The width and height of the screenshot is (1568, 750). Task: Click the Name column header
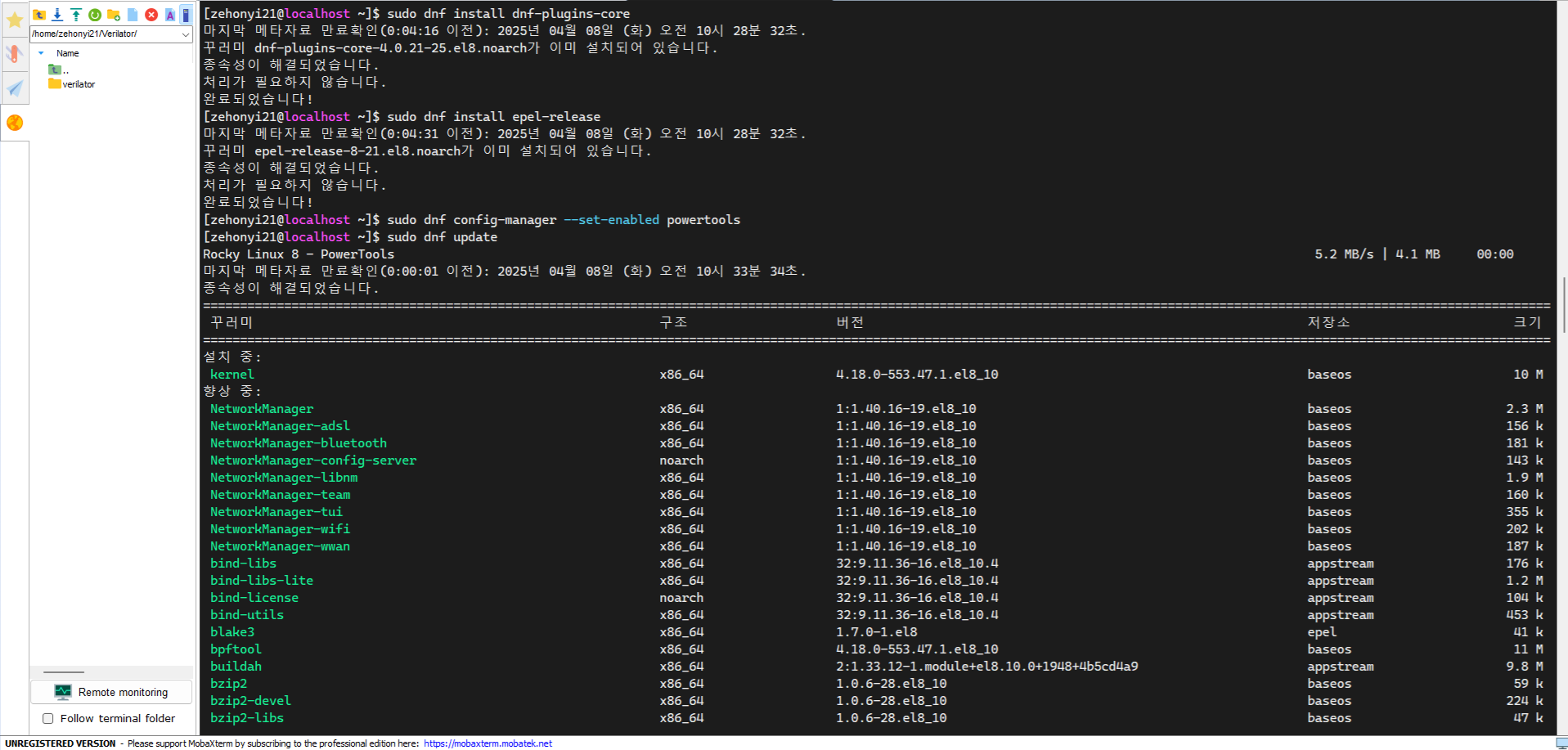[x=68, y=53]
